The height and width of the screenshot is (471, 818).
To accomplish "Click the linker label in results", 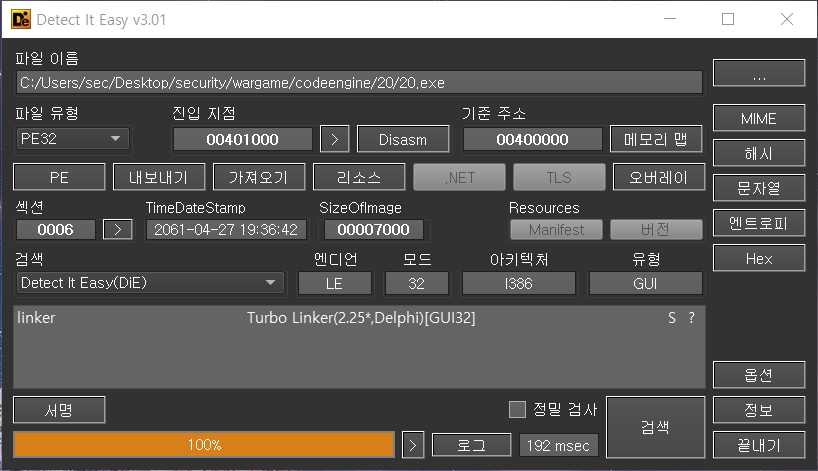I will 36,318.
